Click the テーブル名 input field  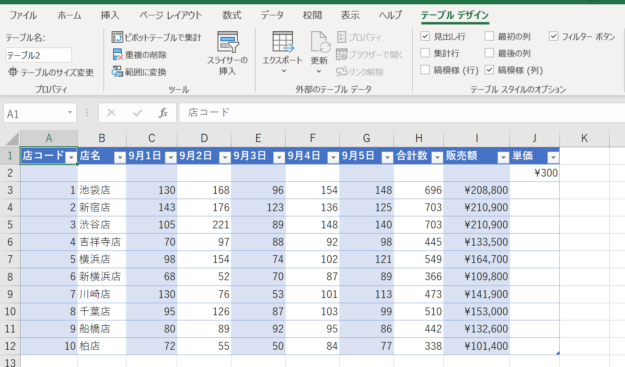pos(38,55)
